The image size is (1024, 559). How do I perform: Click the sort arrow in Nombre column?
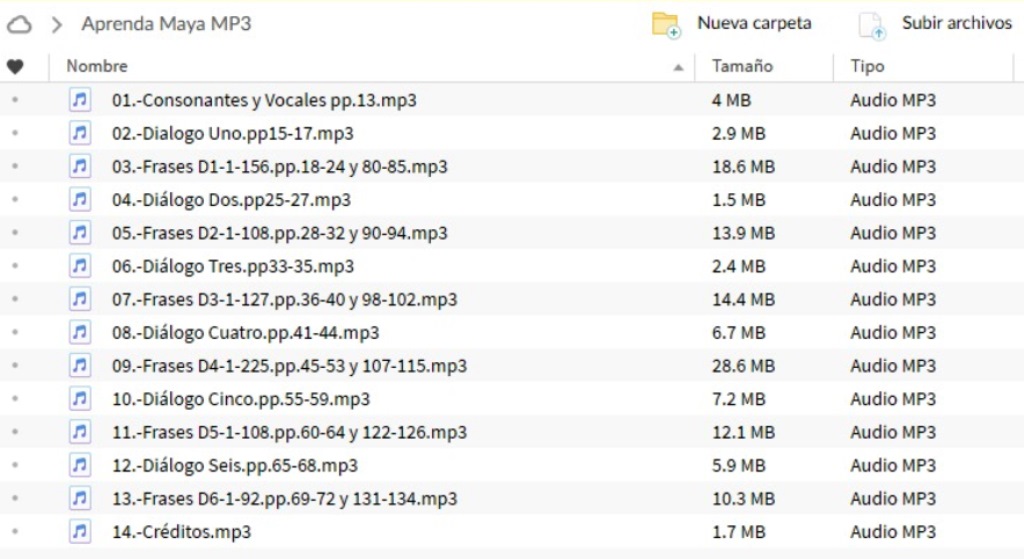679,67
